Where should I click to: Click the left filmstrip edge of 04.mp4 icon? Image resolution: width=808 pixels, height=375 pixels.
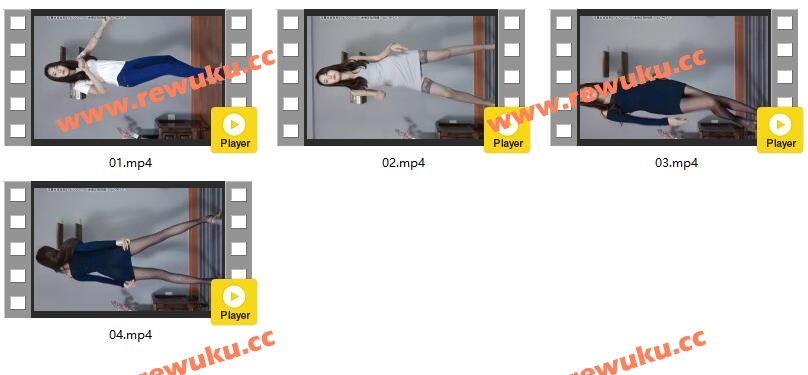click(x=18, y=249)
